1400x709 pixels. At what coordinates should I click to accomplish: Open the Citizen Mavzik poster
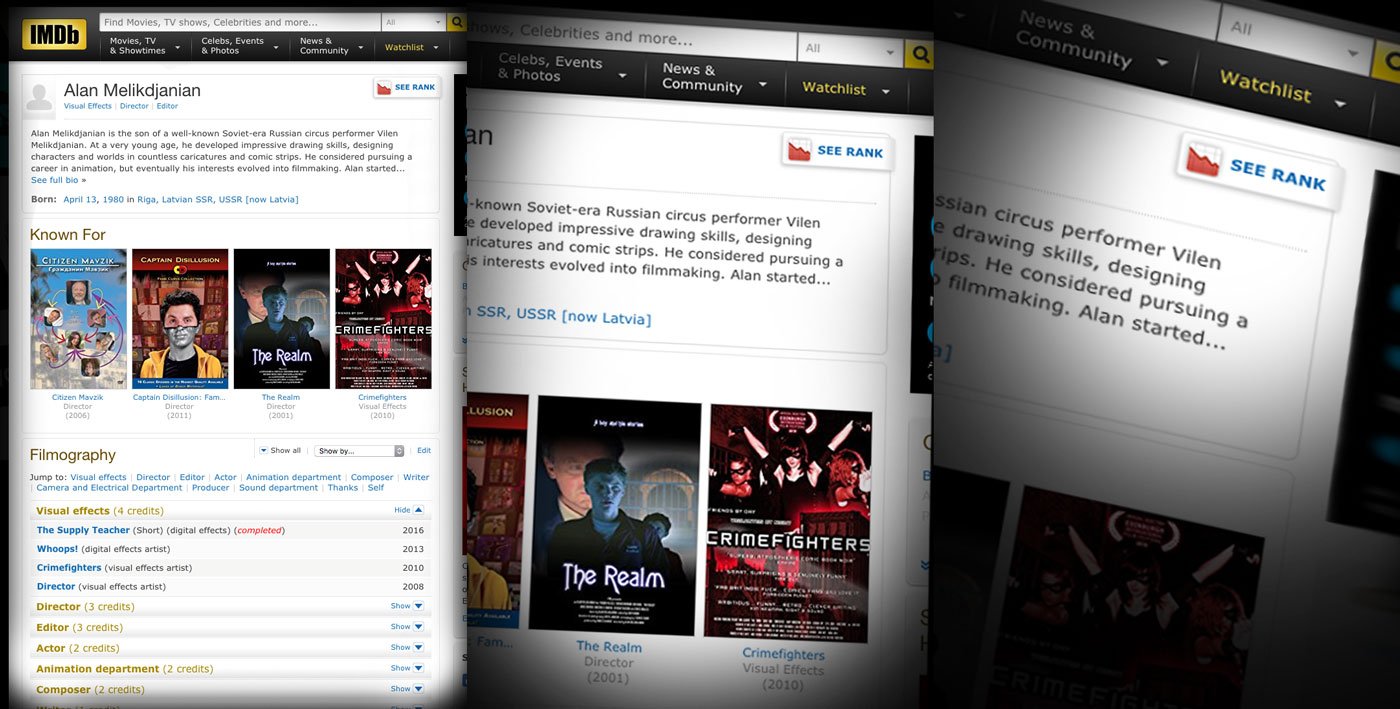tap(78, 319)
